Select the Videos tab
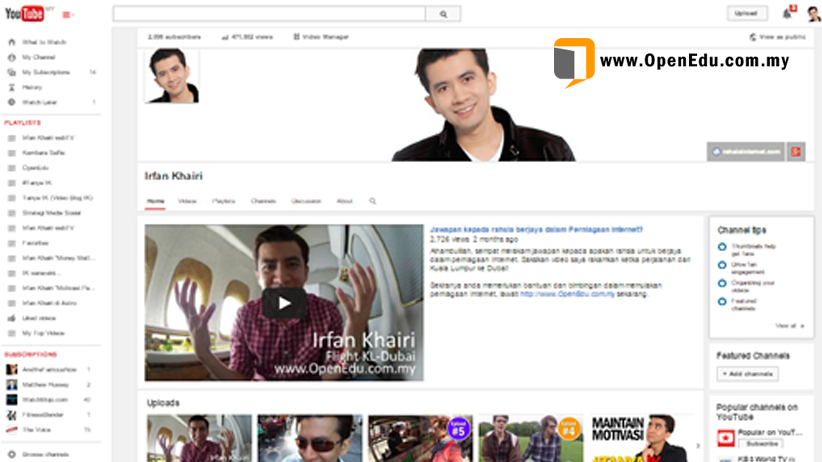 (x=187, y=201)
